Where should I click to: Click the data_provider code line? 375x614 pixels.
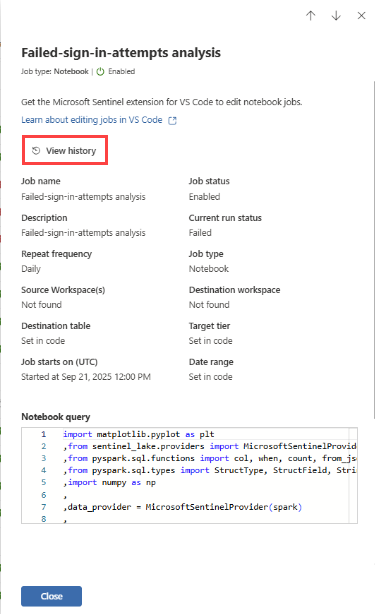[x=182, y=507]
